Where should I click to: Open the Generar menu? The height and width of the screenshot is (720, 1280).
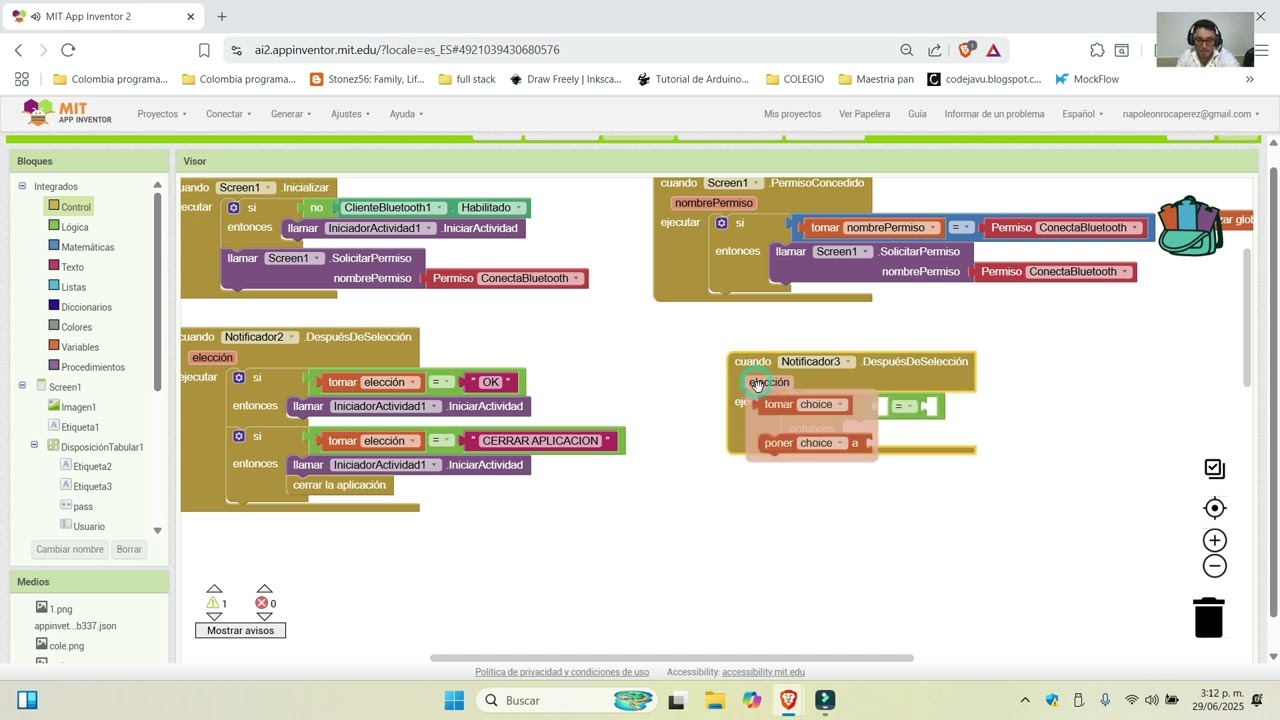click(291, 114)
